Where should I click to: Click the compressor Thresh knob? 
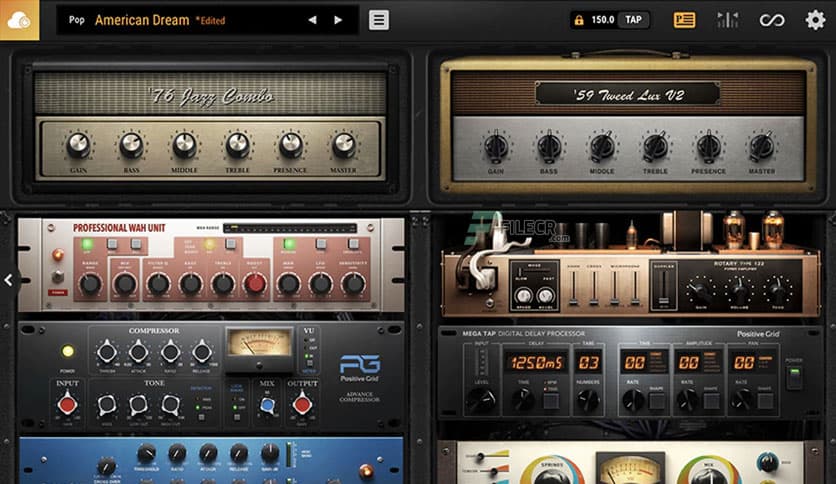pos(107,352)
